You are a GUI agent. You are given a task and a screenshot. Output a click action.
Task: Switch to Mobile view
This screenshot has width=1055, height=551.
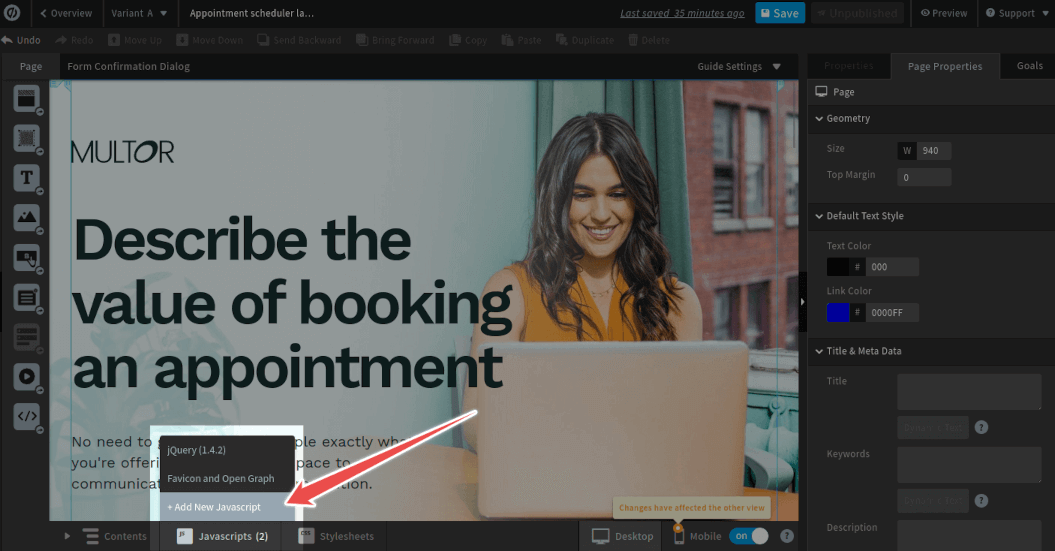697,536
